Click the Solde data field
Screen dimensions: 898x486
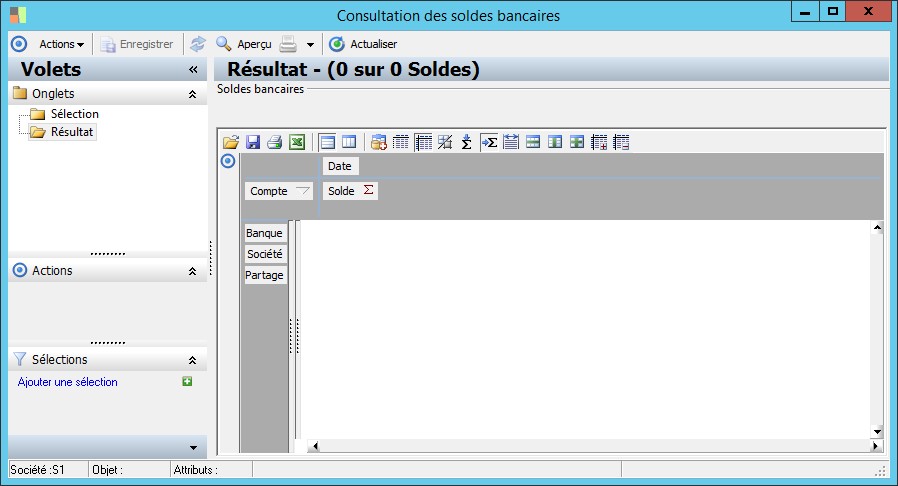350,191
